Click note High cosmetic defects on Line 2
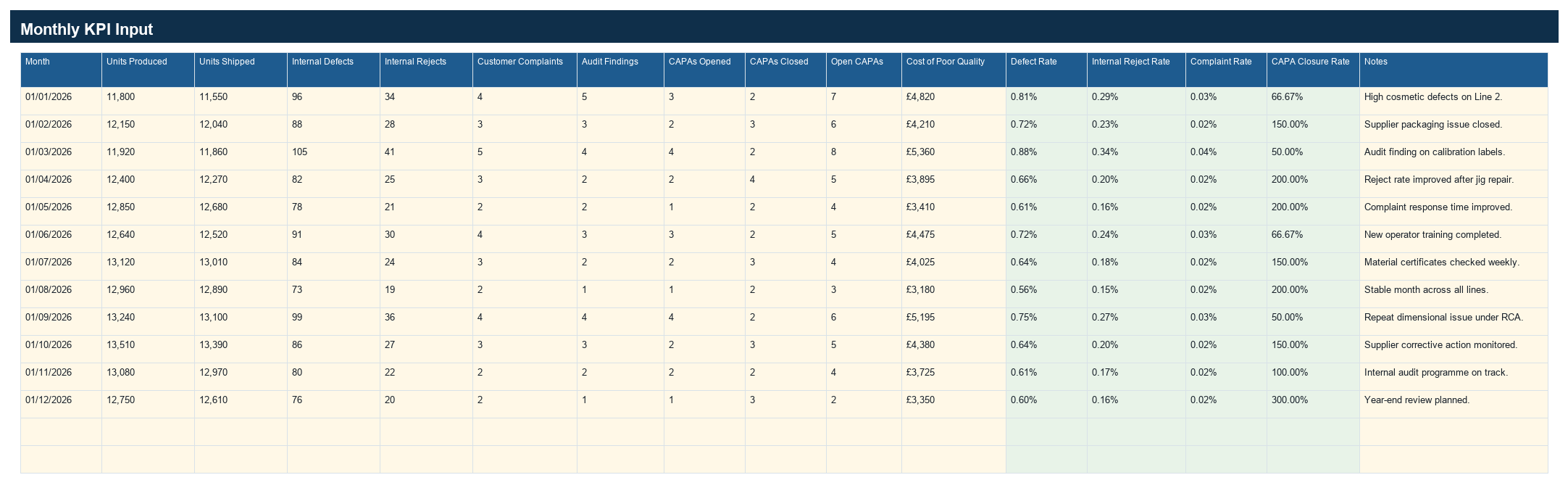Viewport: 1568px width, 496px height. click(1454, 102)
